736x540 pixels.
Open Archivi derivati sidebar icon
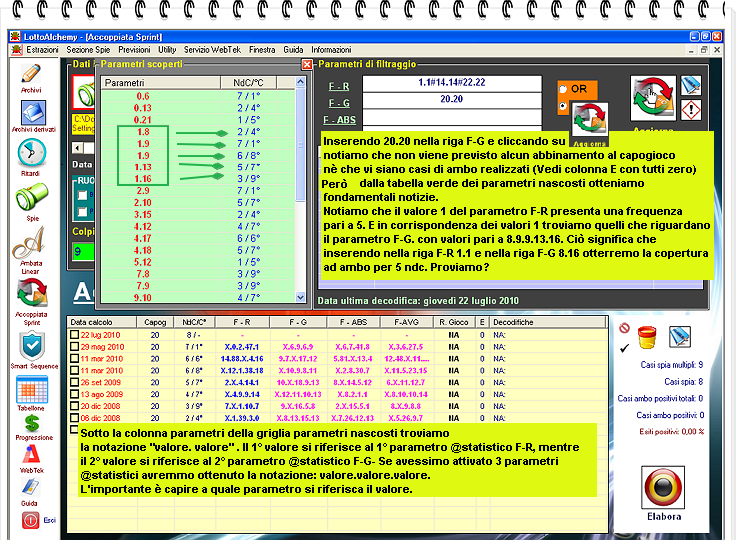coord(33,113)
